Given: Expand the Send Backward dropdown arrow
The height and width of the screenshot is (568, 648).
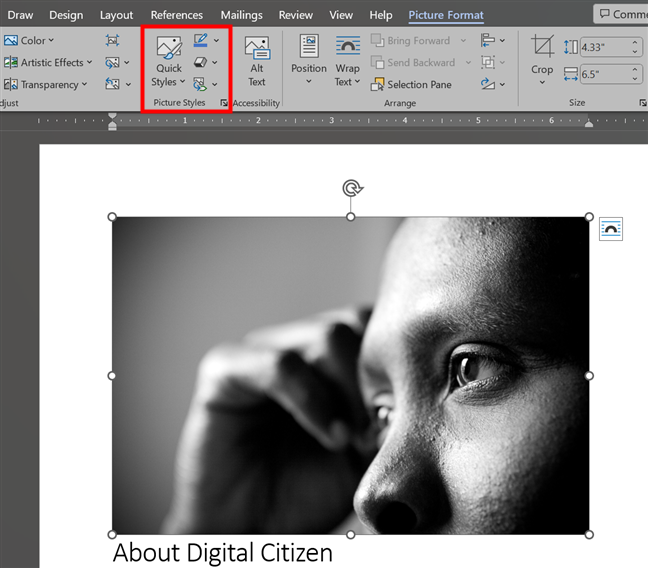Looking at the screenshot, I should [468, 62].
